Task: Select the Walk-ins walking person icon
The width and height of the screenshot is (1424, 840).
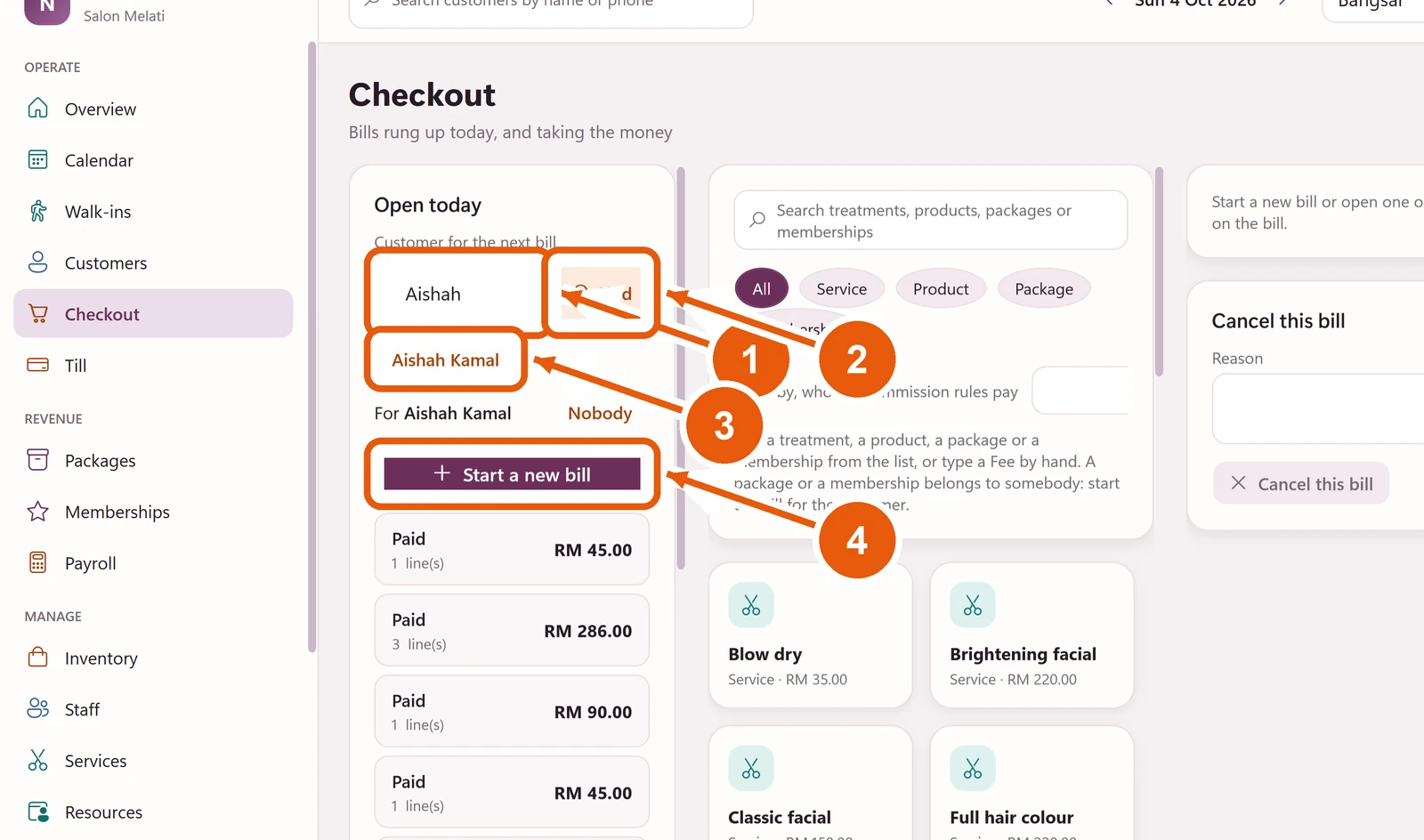Action: tap(37, 211)
